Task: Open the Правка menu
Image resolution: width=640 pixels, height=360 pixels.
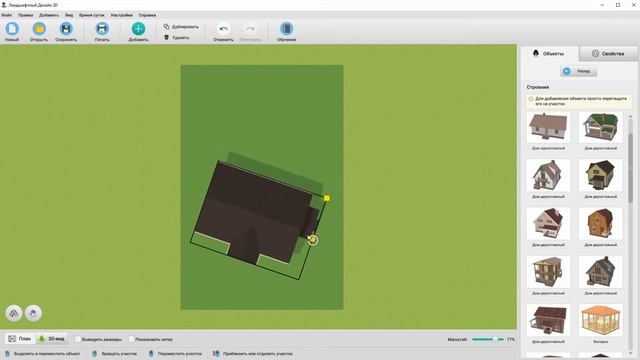Action: pos(25,15)
